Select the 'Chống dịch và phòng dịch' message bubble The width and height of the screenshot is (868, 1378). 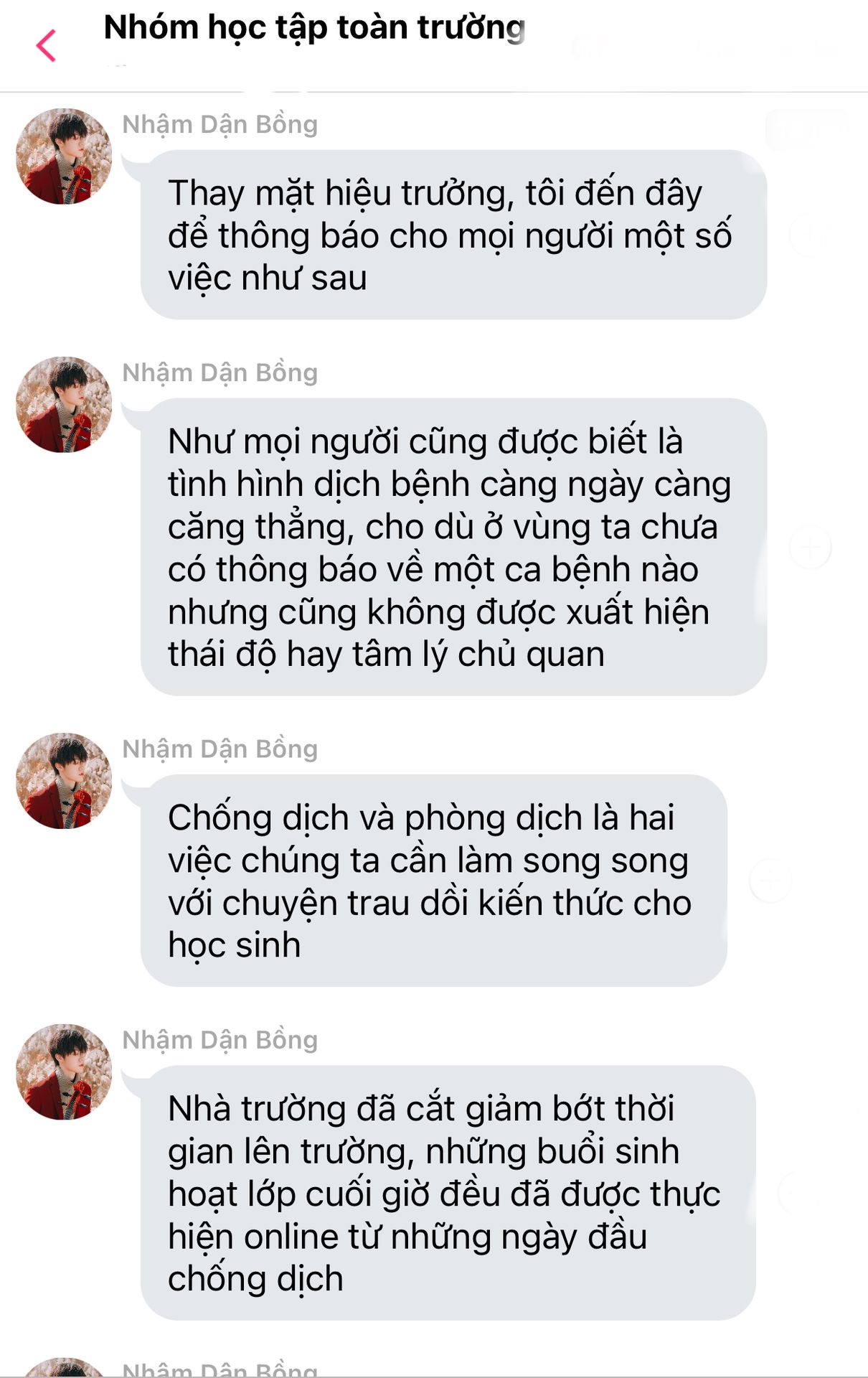pos(433,881)
